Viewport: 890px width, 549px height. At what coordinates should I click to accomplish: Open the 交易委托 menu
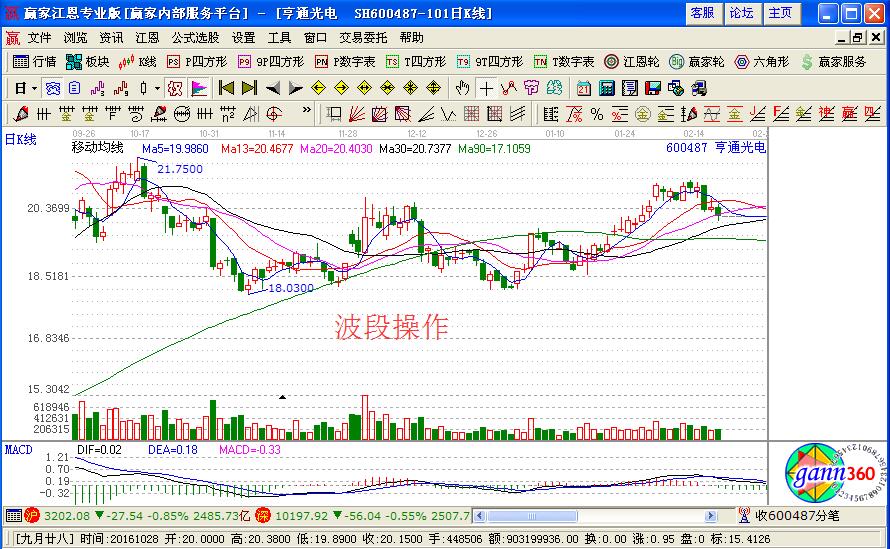pyautogui.click(x=363, y=37)
